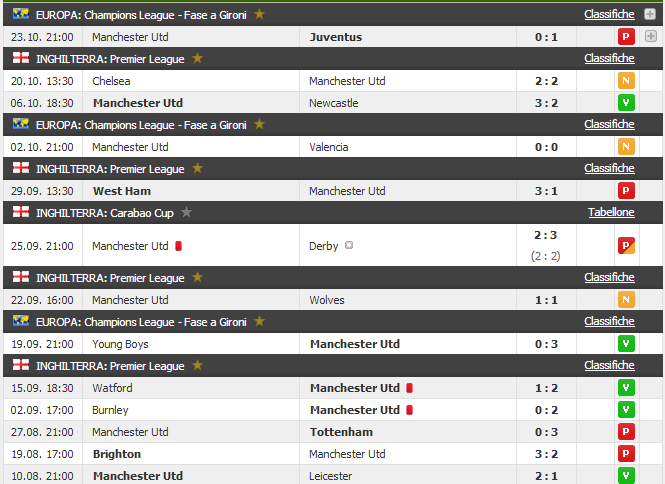Viewport: 665px width, 484px height.
Task: Toggle star for first Premier League header
Action: pyautogui.click(x=197, y=58)
